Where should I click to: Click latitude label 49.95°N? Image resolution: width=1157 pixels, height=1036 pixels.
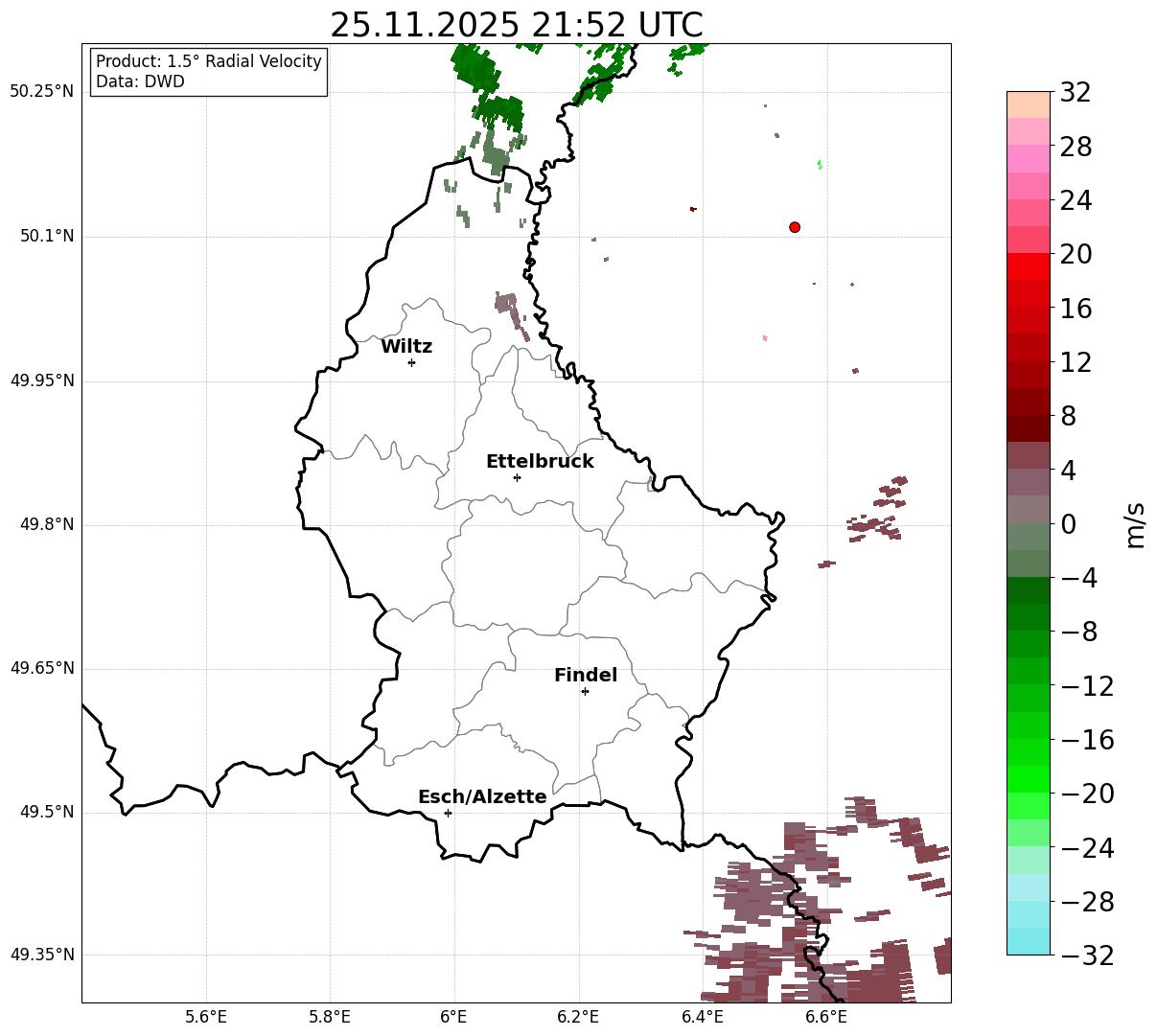[x=42, y=380]
